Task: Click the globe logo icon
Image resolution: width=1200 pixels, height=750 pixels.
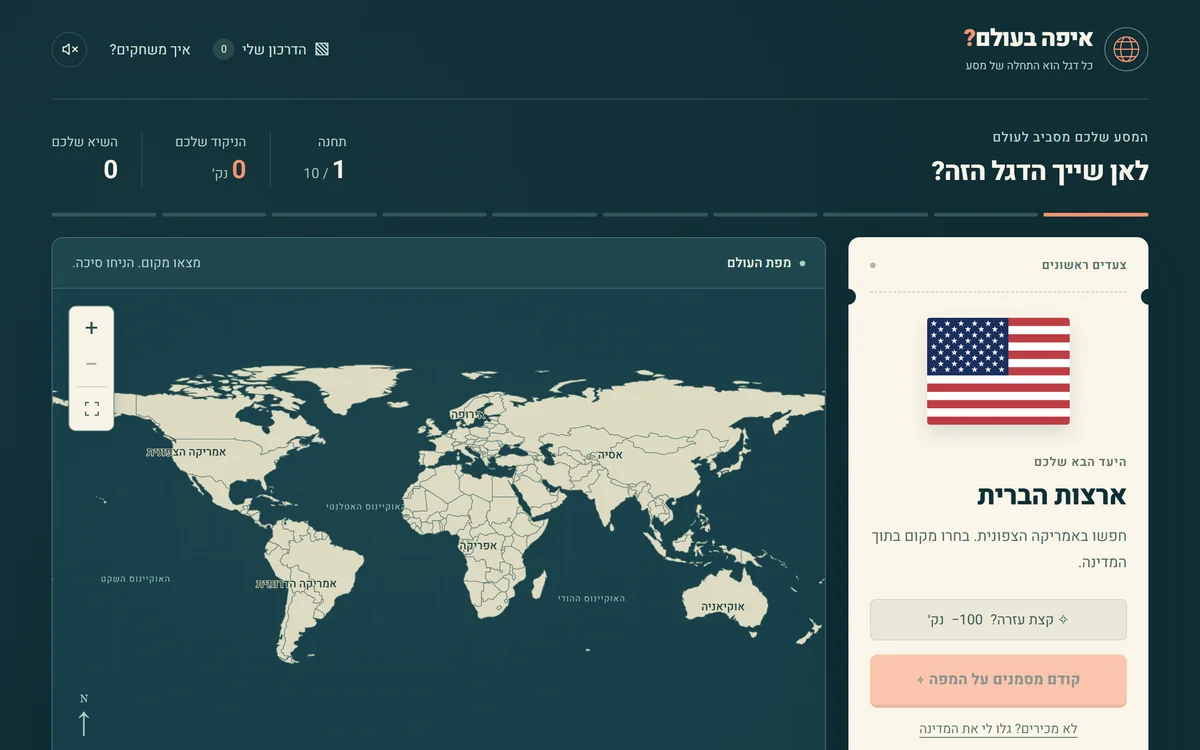Action: 1126,49
